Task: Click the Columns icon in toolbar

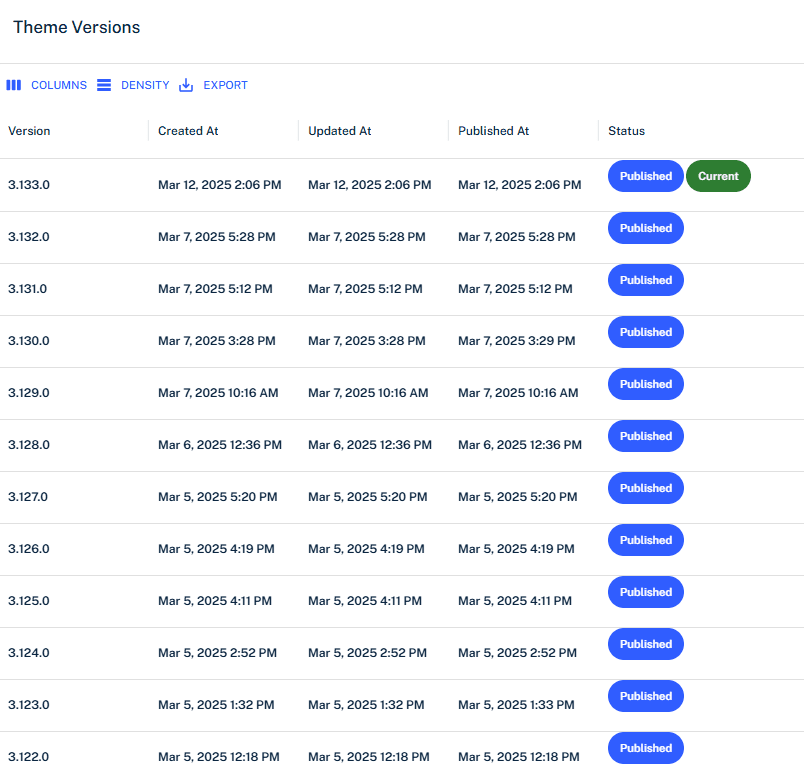Action: [x=14, y=85]
